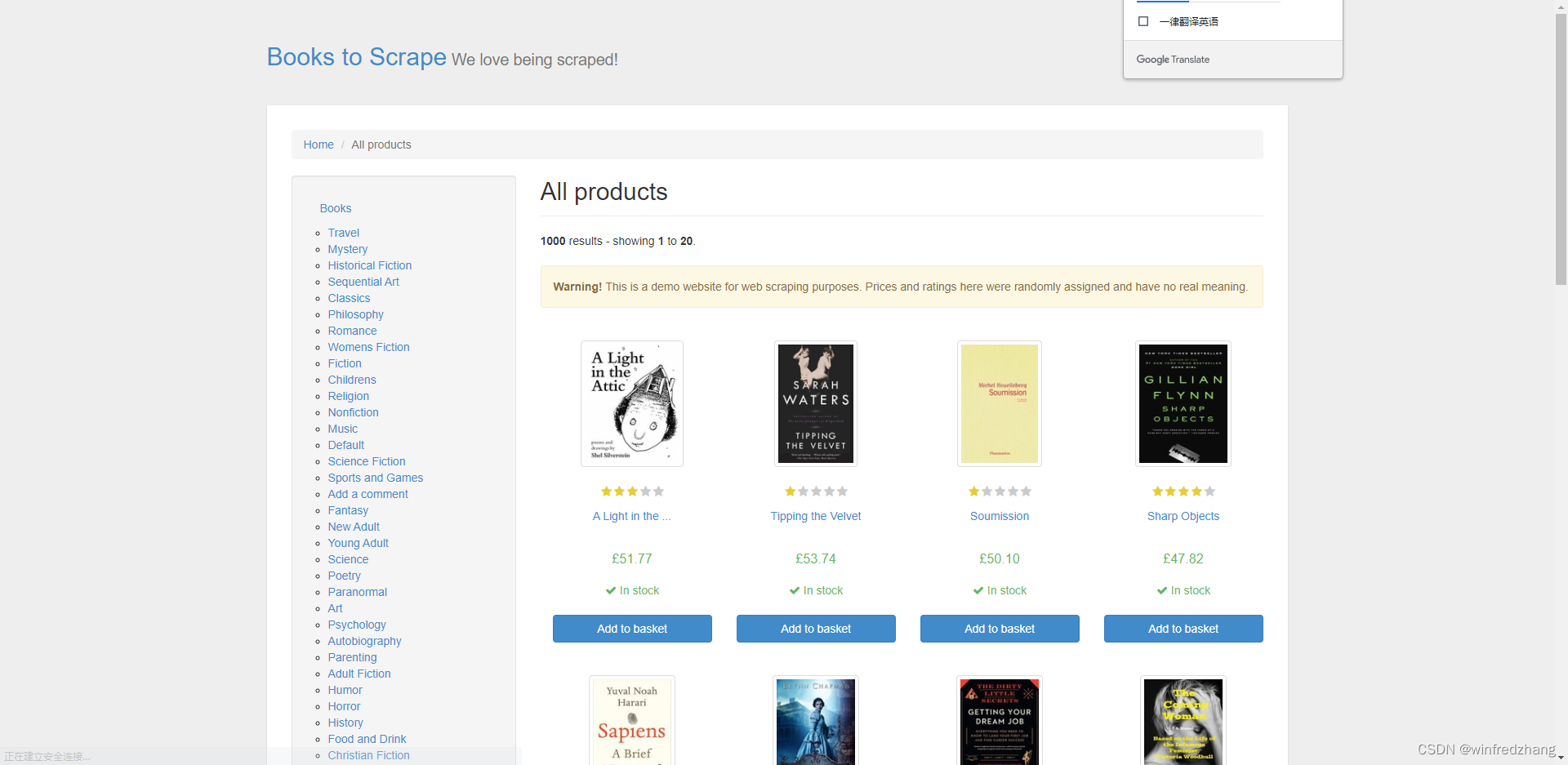Go to the Young Adult category
Screen dimensions: 1568x765
(x=359, y=543)
